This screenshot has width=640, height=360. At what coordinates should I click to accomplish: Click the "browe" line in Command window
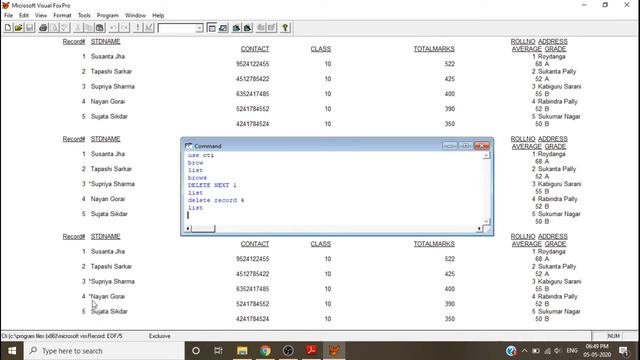coord(197,178)
